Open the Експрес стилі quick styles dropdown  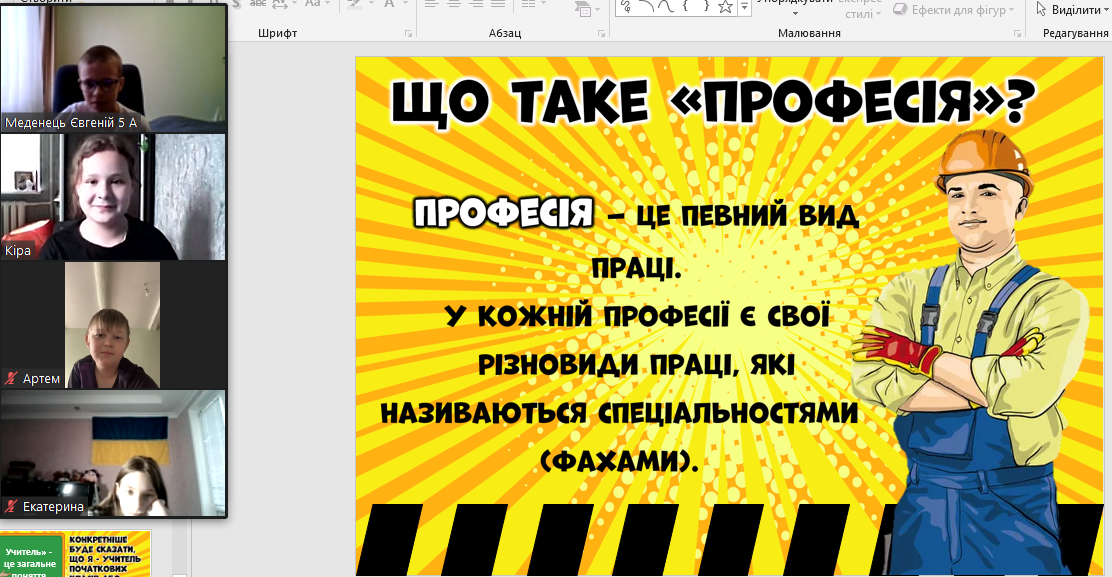pos(861,9)
